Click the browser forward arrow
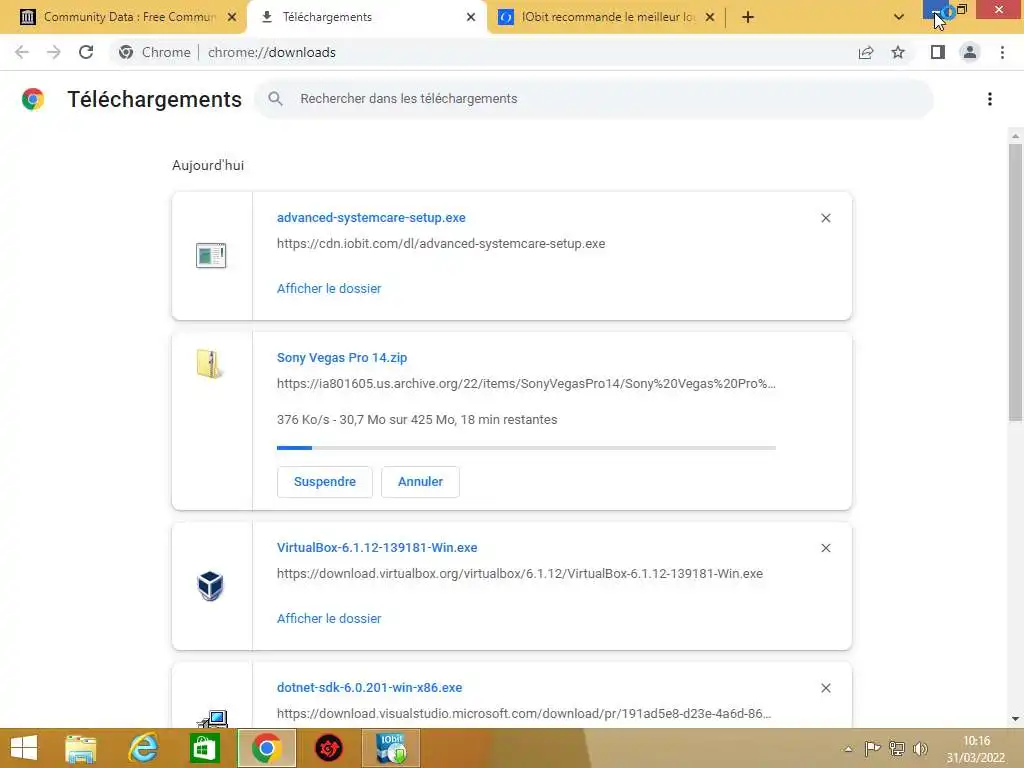 click(54, 52)
